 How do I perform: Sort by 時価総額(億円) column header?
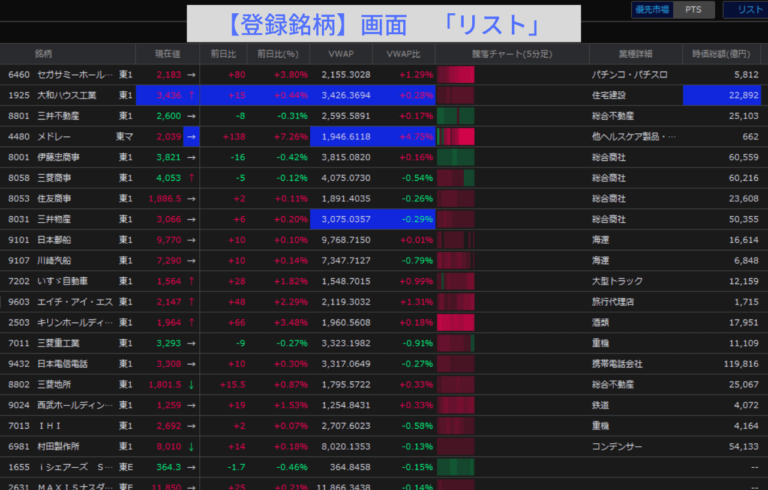point(724,53)
